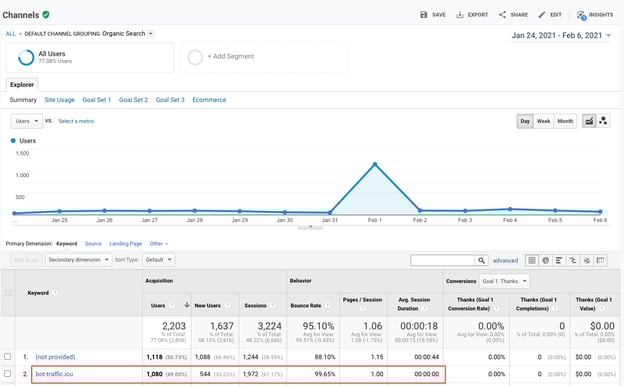Click the Export download icon
This screenshot has height=386, width=624.
pos(460,15)
